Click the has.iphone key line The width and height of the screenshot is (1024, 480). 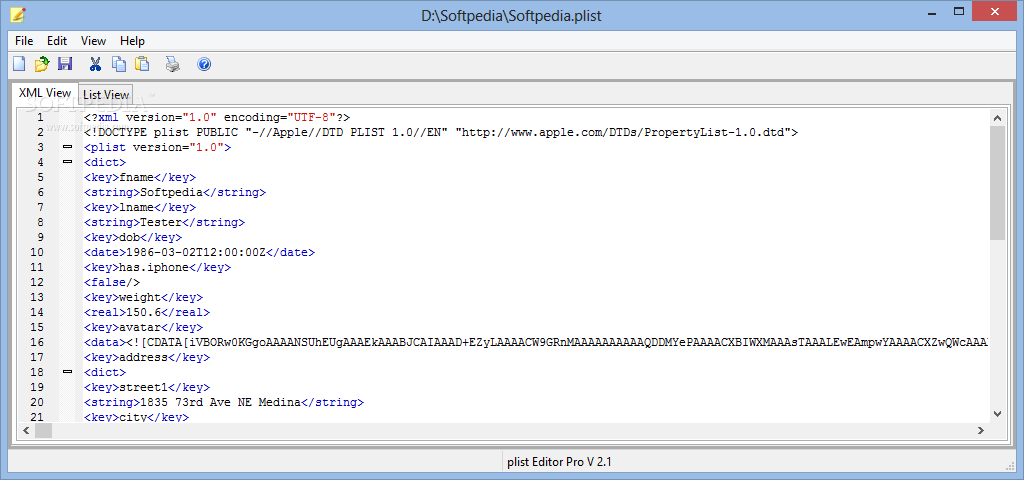pos(157,267)
